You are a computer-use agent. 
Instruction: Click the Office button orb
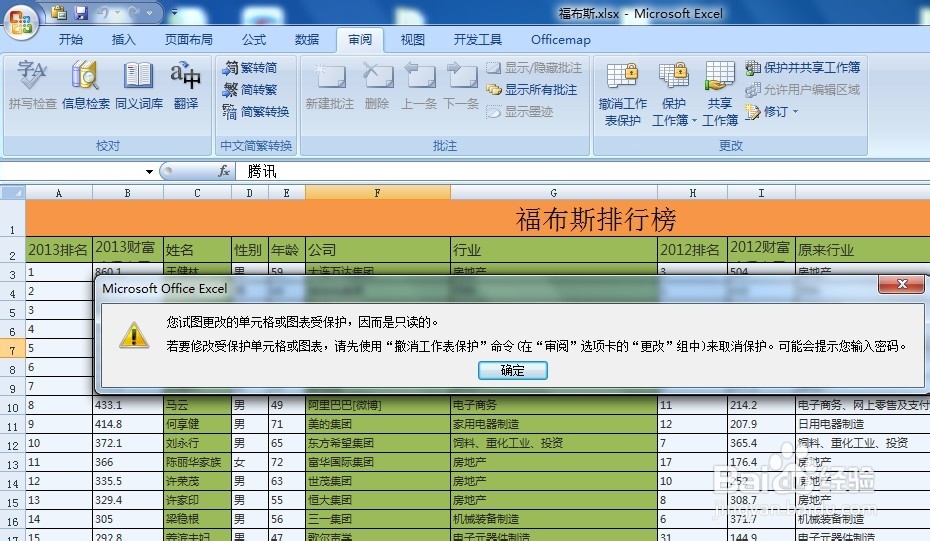[x=21, y=22]
